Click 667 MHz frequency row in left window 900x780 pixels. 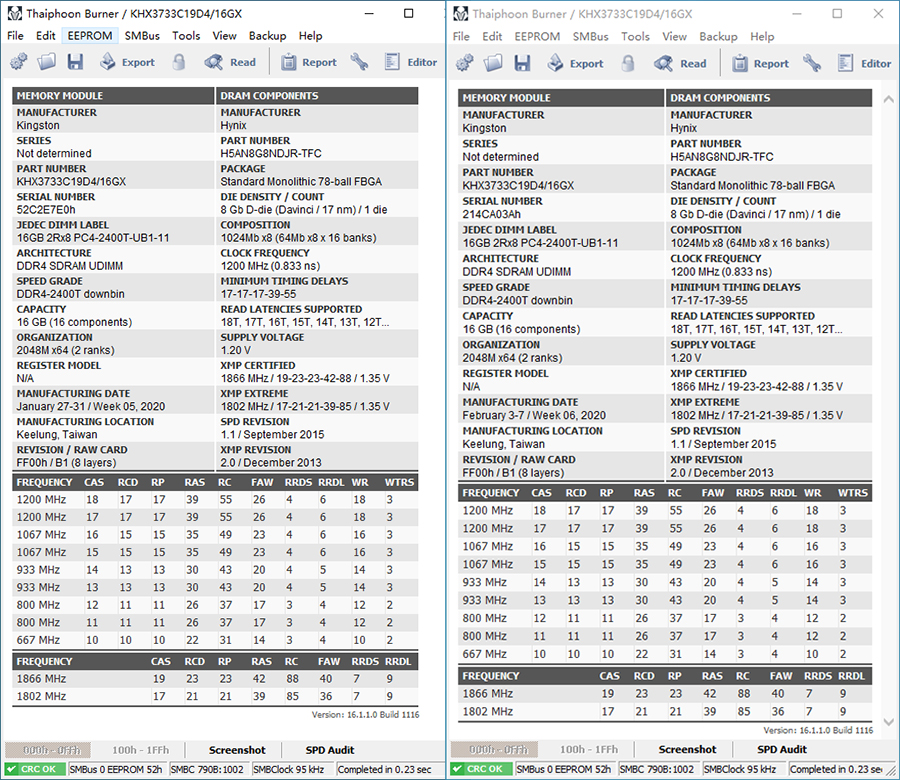coord(215,640)
